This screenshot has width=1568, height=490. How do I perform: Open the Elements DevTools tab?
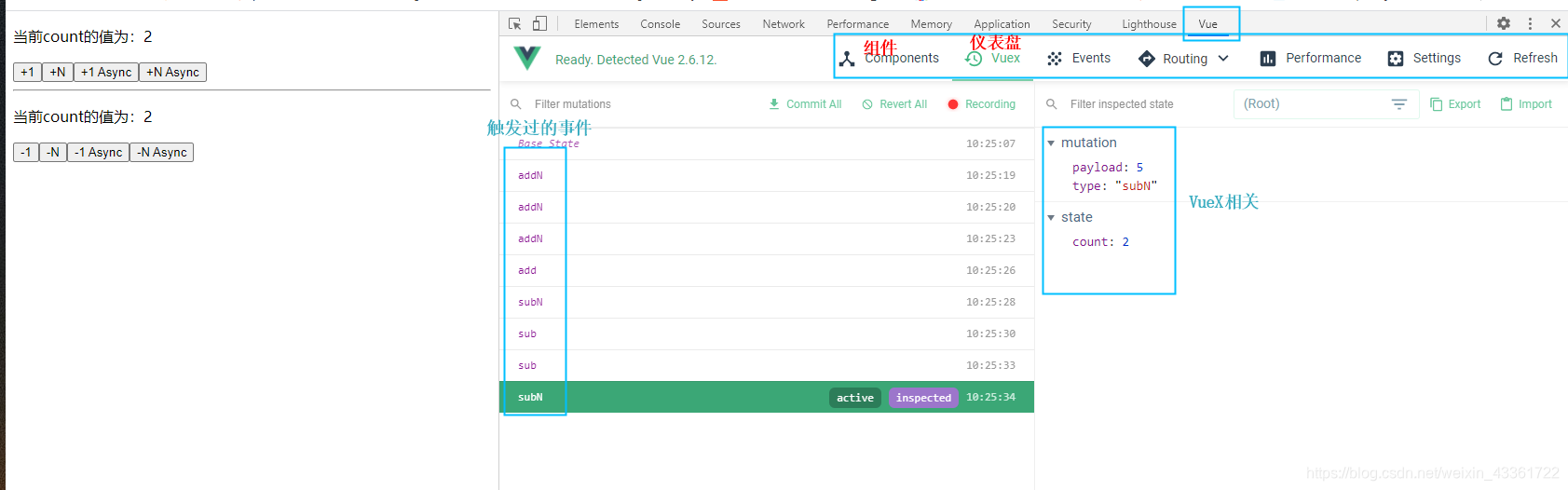tap(596, 24)
